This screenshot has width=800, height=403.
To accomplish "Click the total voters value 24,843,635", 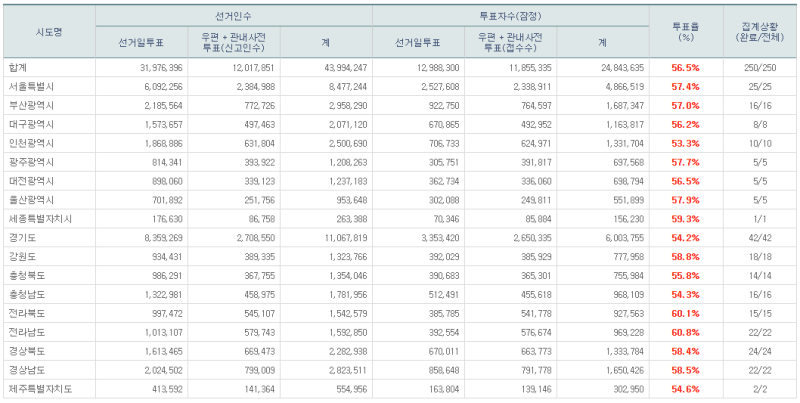I will (x=623, y=68).
